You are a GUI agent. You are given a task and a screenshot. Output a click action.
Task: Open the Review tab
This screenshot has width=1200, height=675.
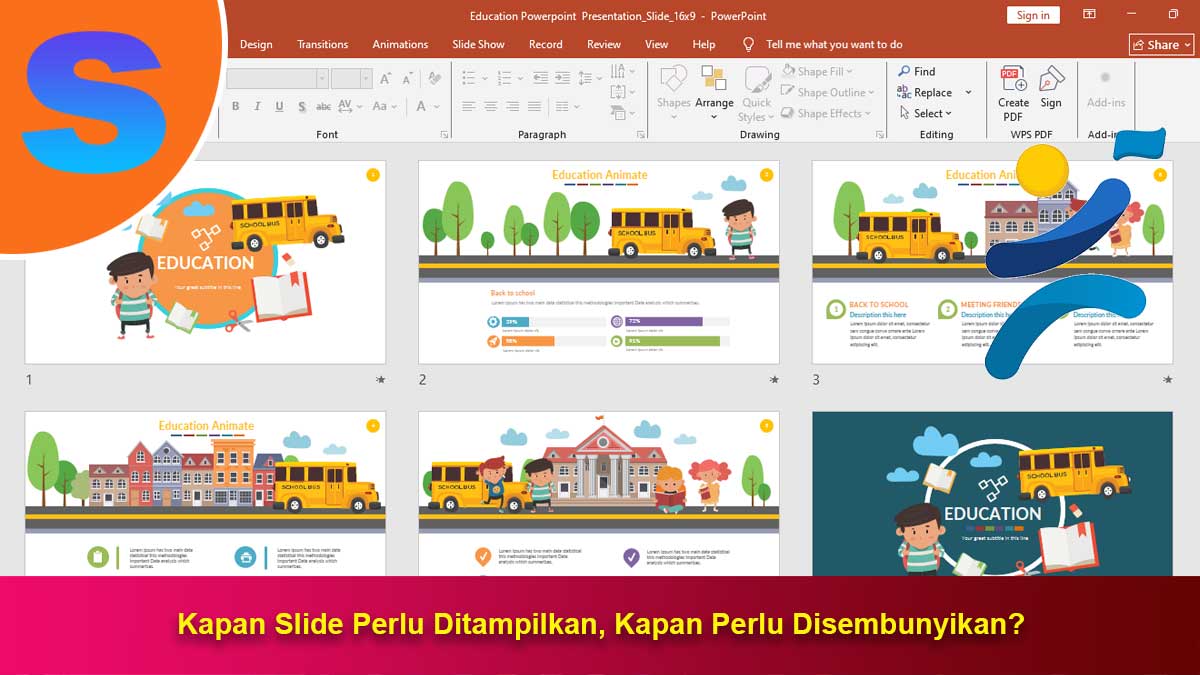[604, 44]
